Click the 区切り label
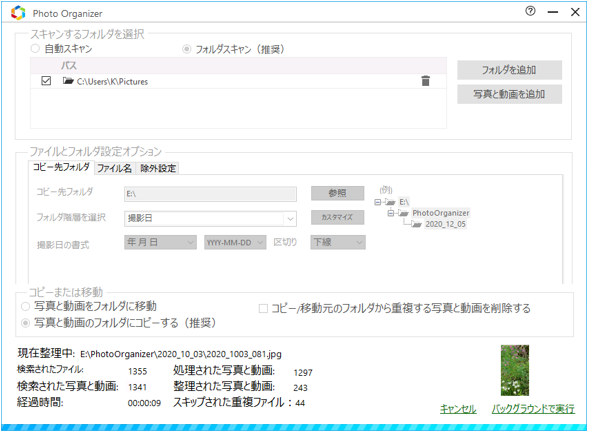This screenshot has width=589, height=433. coord(285,243)
